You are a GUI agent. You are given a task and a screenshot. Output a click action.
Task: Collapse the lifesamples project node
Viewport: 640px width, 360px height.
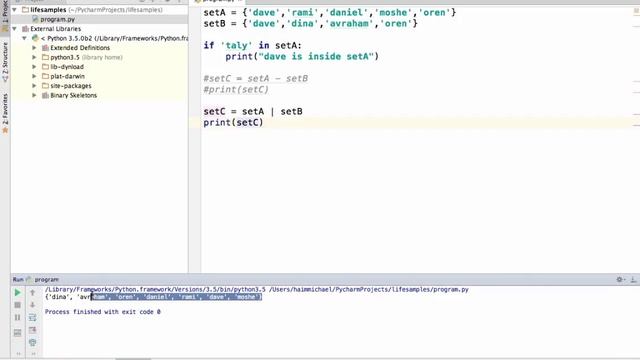[x=15, y=9]
